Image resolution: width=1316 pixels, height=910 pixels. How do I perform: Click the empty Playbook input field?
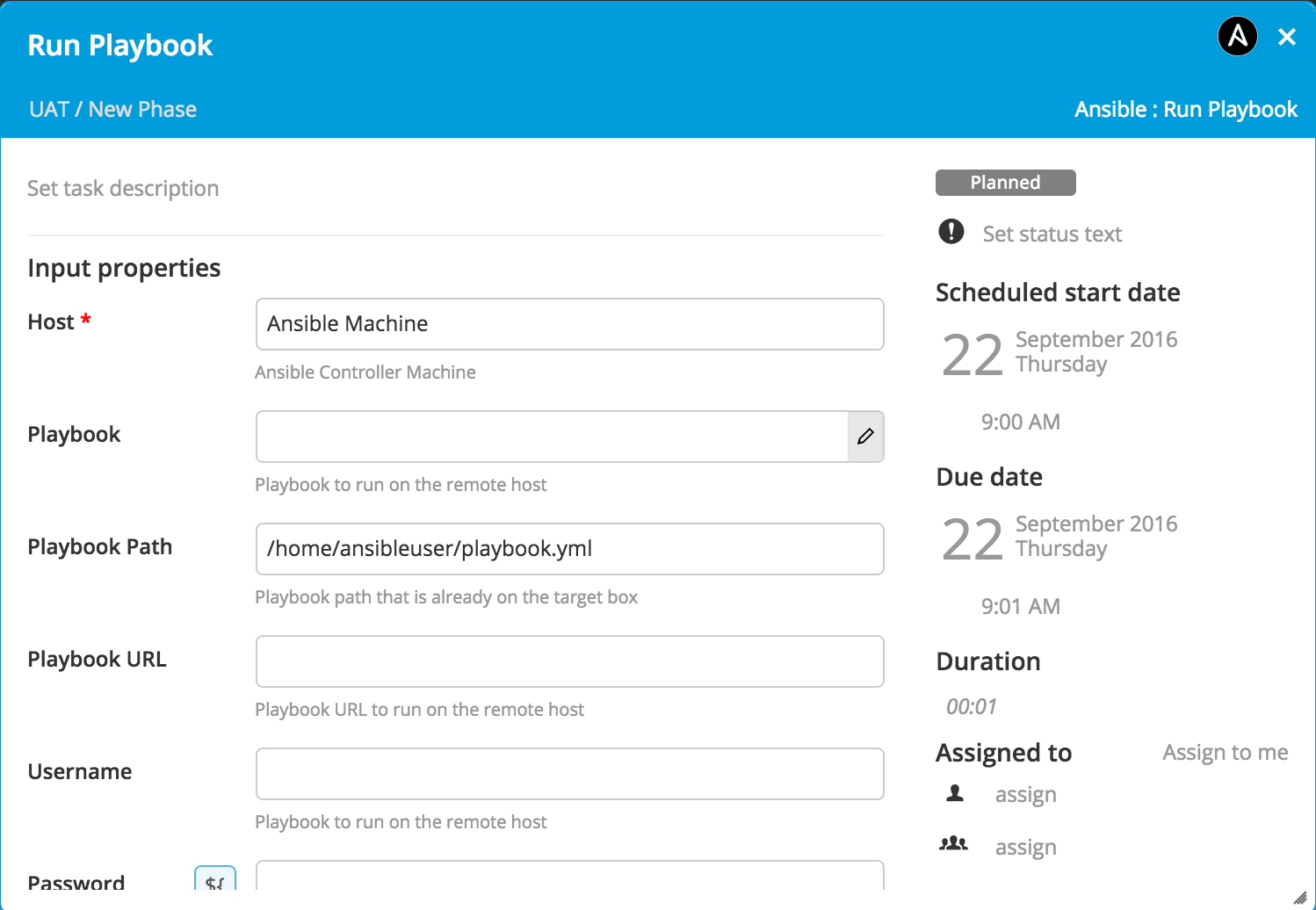pyautogui.click(x=552, y=437)
